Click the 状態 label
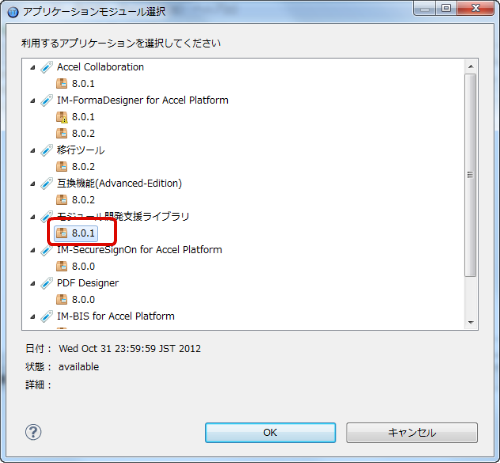 [38, 367]
